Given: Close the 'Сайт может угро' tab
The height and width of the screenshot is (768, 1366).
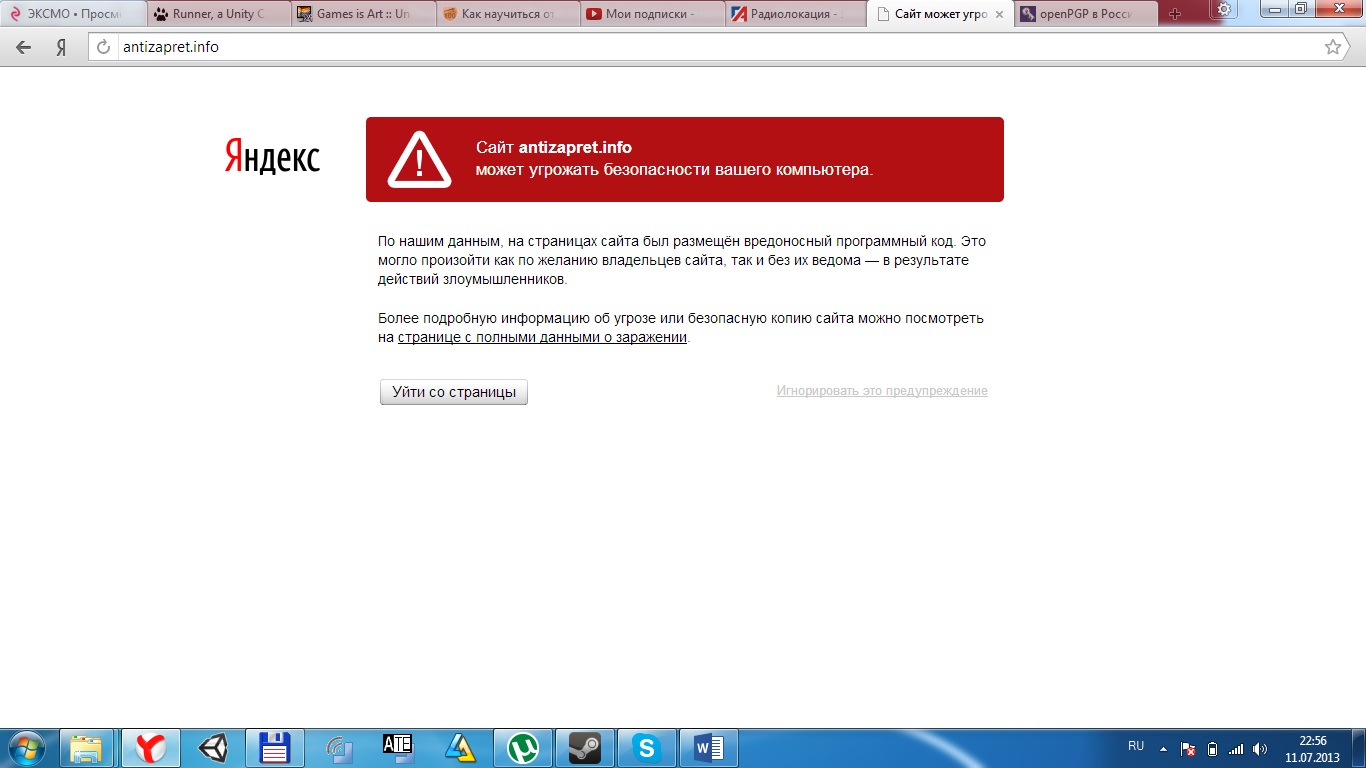Looking at the screenshot, I should 999,15.
